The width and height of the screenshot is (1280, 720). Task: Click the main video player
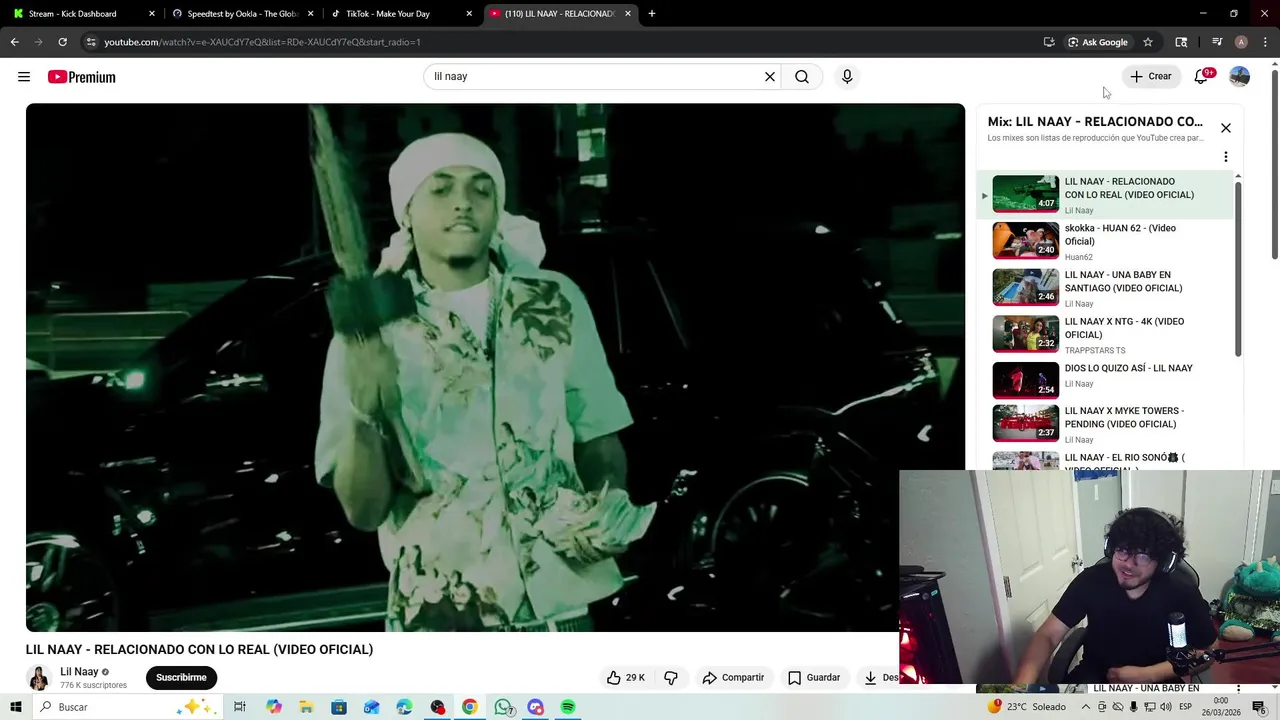[x=495, y=367]
